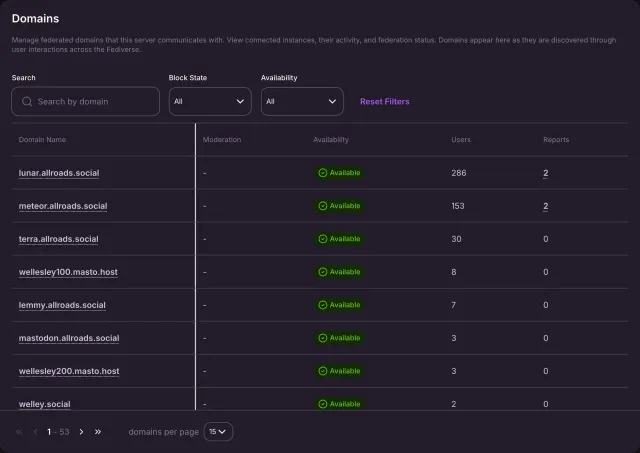
Task: Click page range 1 - 53 text
Action: 58,432
